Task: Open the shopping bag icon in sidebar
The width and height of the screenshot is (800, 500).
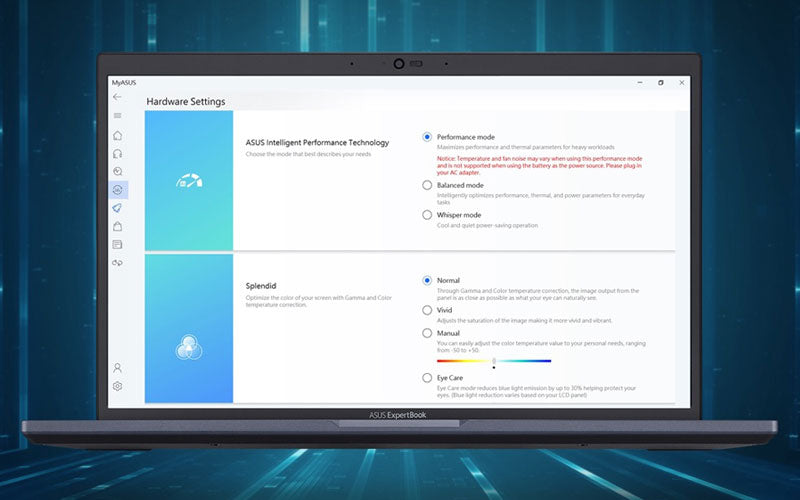Action: click(x=117, y=226)
